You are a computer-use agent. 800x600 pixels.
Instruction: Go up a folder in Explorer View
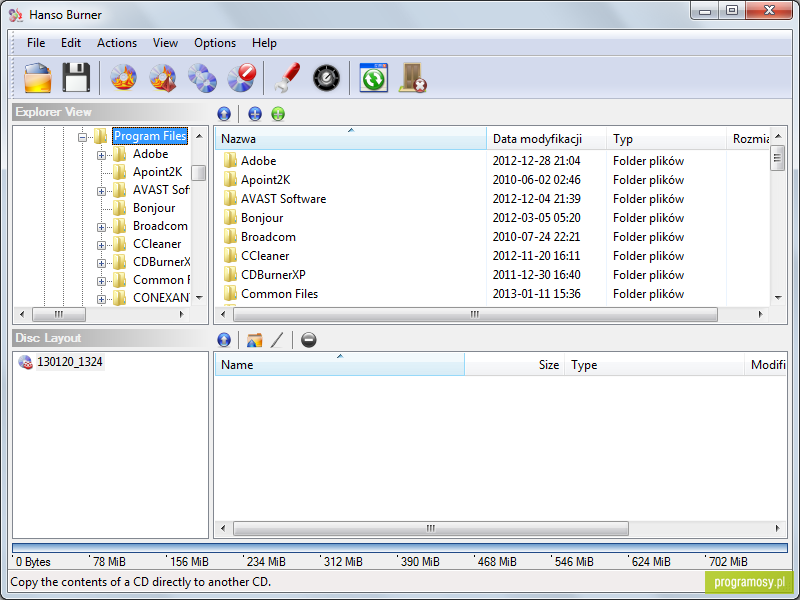(x=224, y=114)
